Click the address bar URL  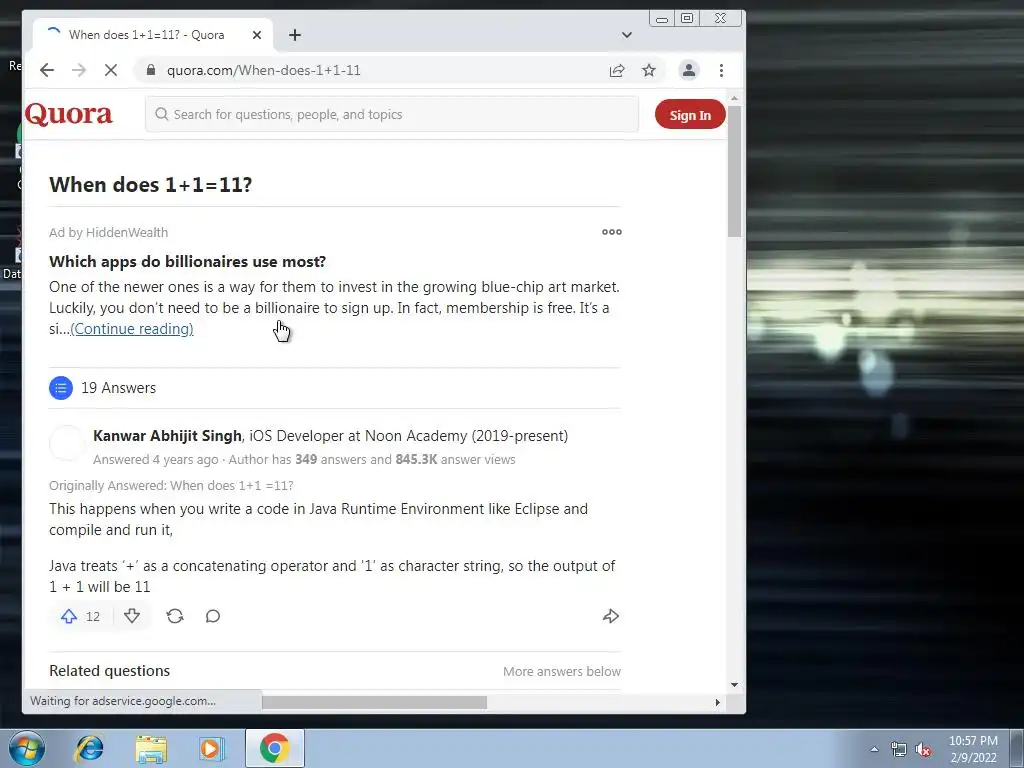pyautogui.click(x=263, y=71)
